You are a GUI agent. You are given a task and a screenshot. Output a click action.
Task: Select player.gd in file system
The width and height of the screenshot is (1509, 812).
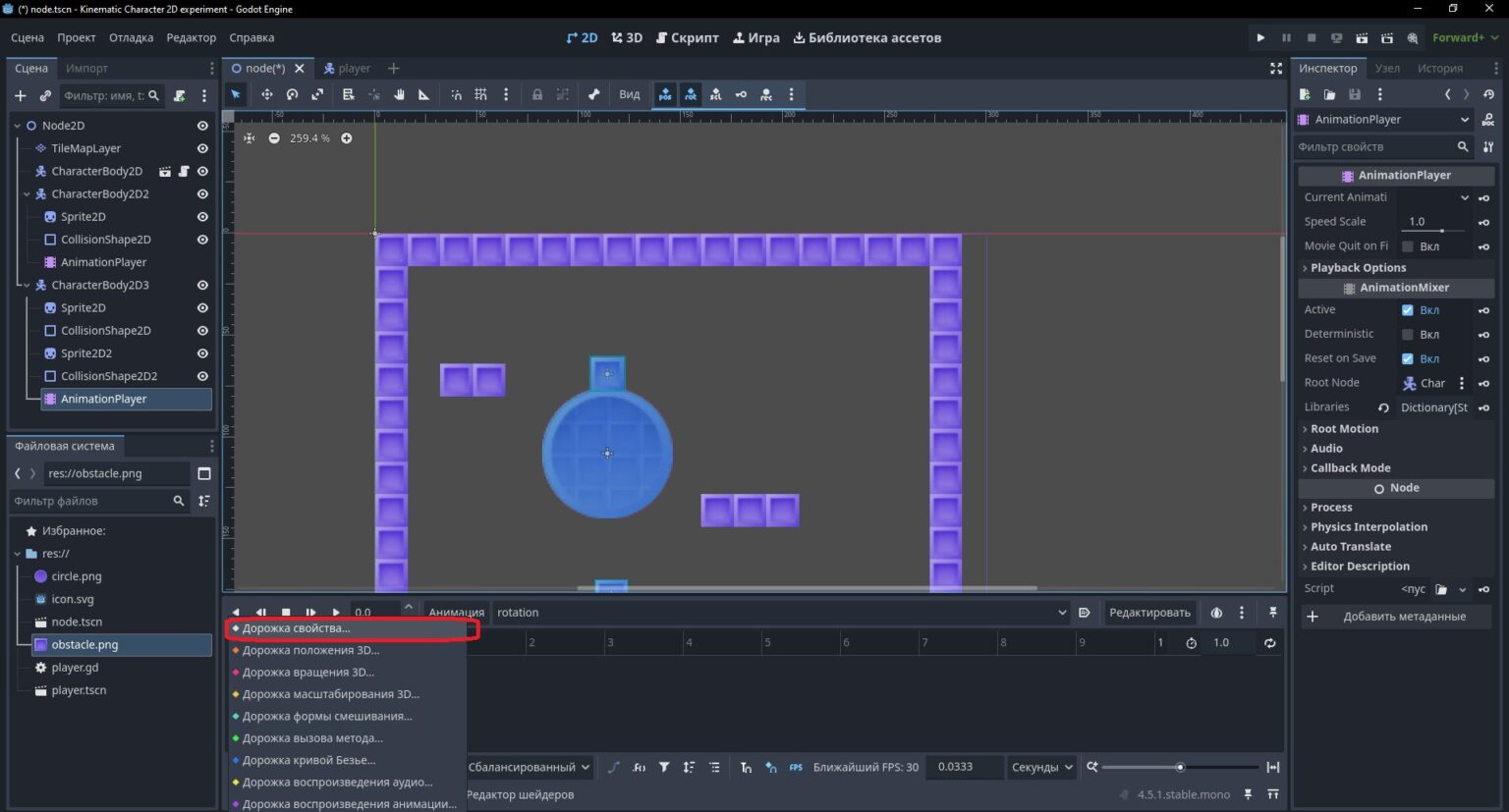pyautogui.click(x=75, y=668)
